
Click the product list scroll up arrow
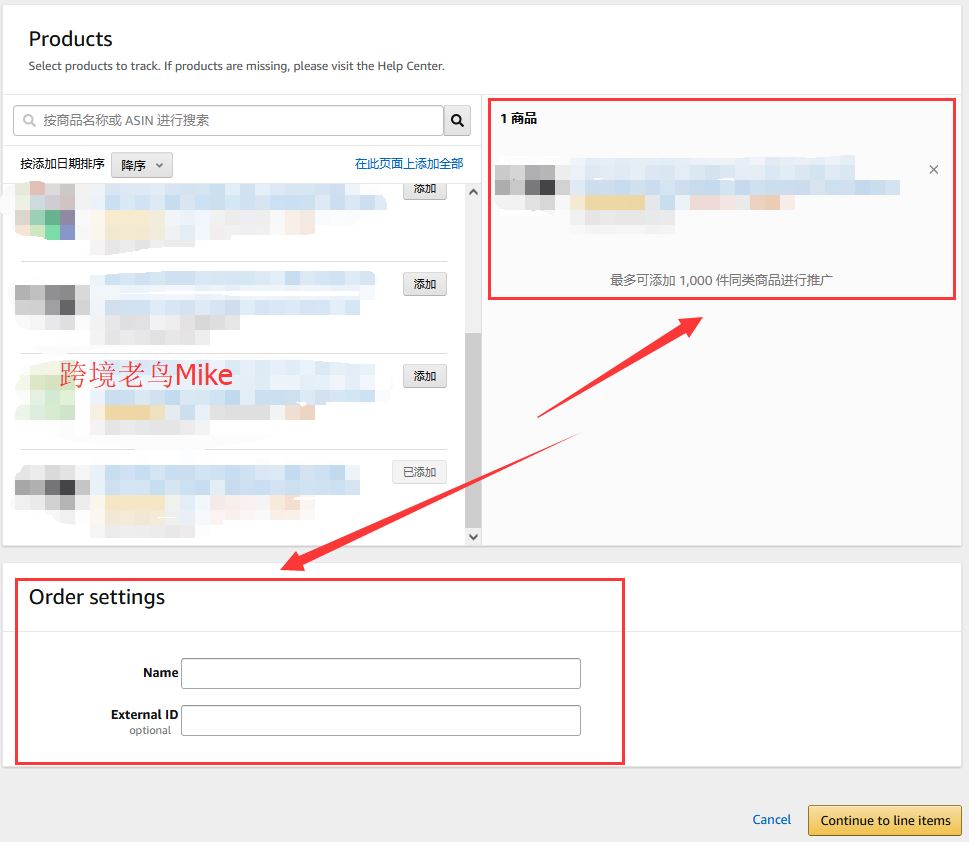pyautogui.click(x=473, y=192)
